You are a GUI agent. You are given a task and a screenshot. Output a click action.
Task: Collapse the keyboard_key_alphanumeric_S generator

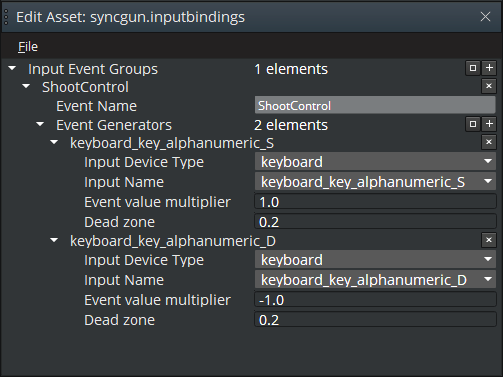coord(54,142)
